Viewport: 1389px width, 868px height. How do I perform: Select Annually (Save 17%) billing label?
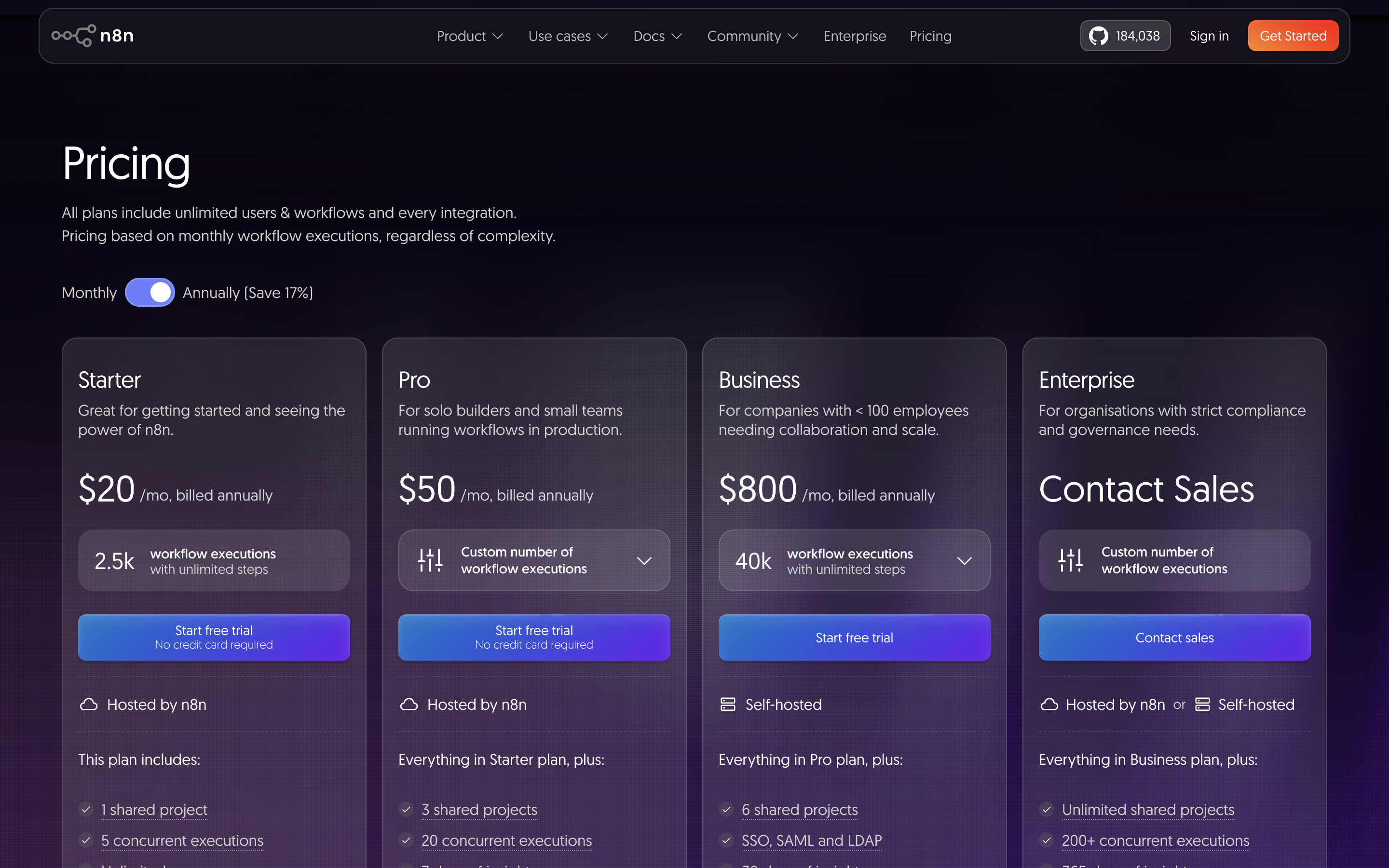248,293
